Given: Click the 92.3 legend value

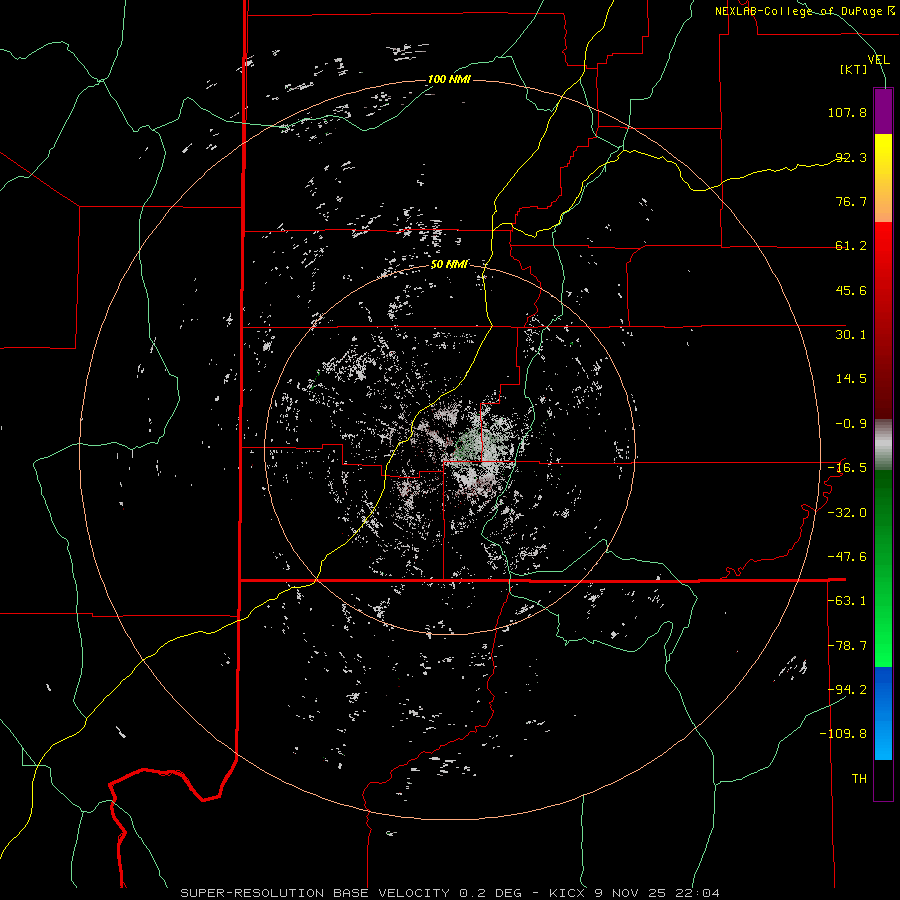Looking at the screenshot, I should 851,157.
